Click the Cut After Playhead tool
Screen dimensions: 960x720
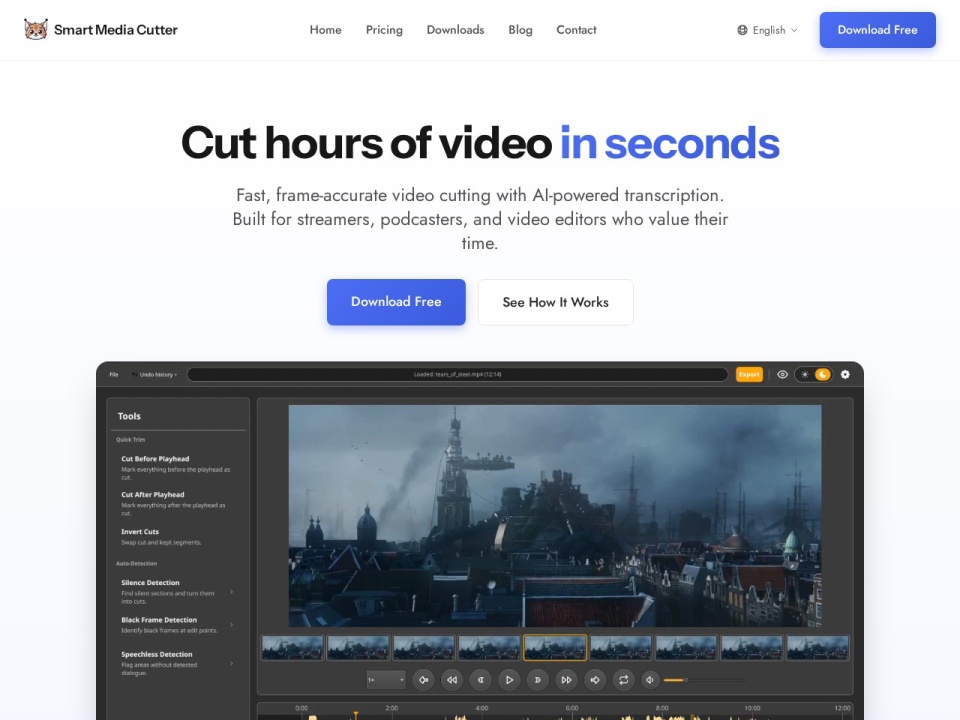(176, 504)
